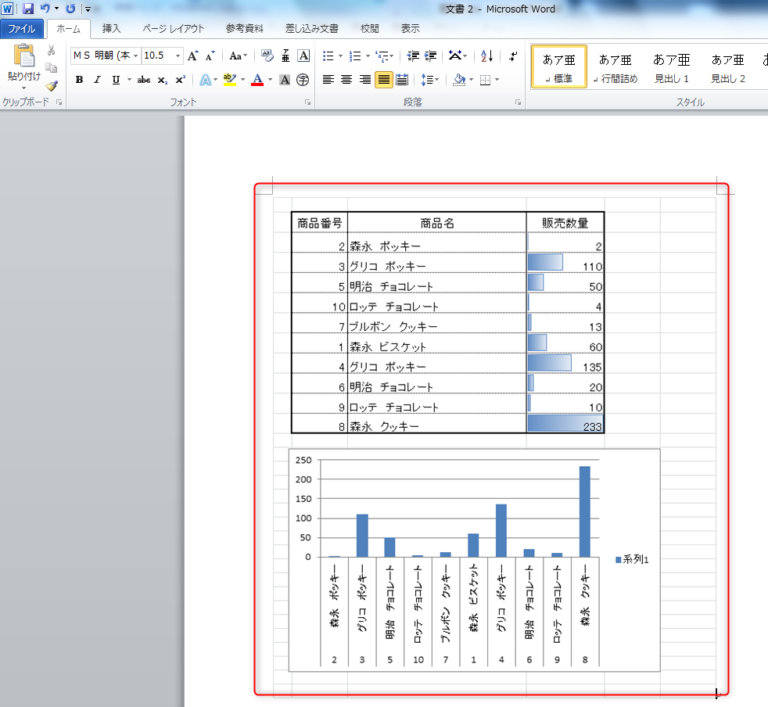Screen dimensions: 768x707
Task: Click the Cut scissors icon
Action: coord(51,51)
